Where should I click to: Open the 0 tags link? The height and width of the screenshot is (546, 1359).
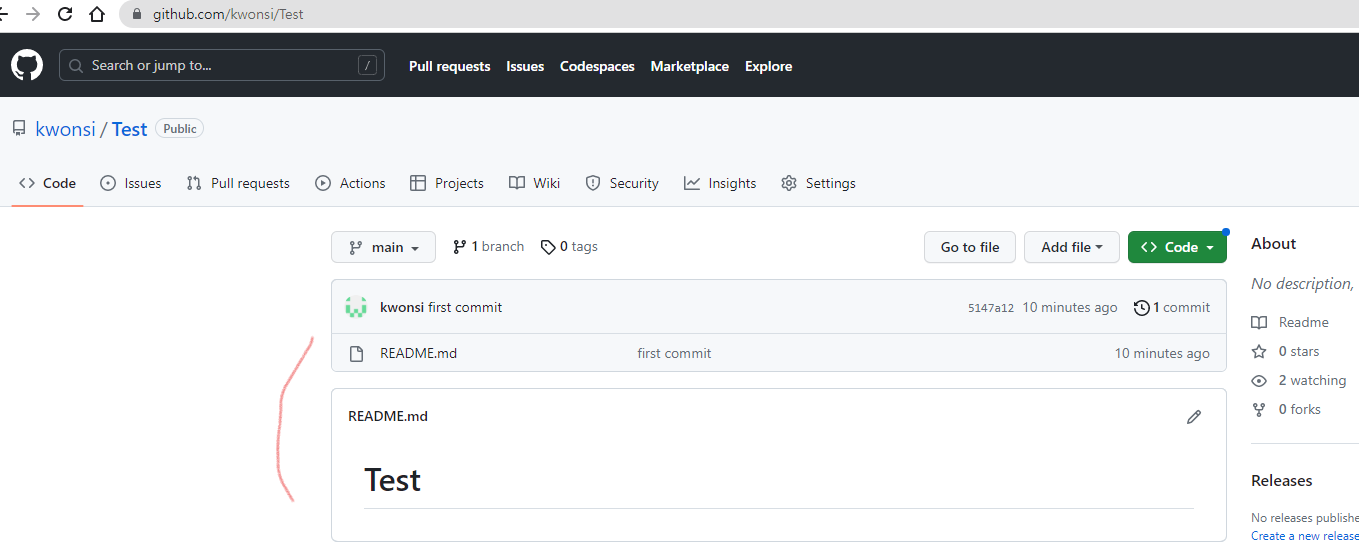tap(569, 247)
